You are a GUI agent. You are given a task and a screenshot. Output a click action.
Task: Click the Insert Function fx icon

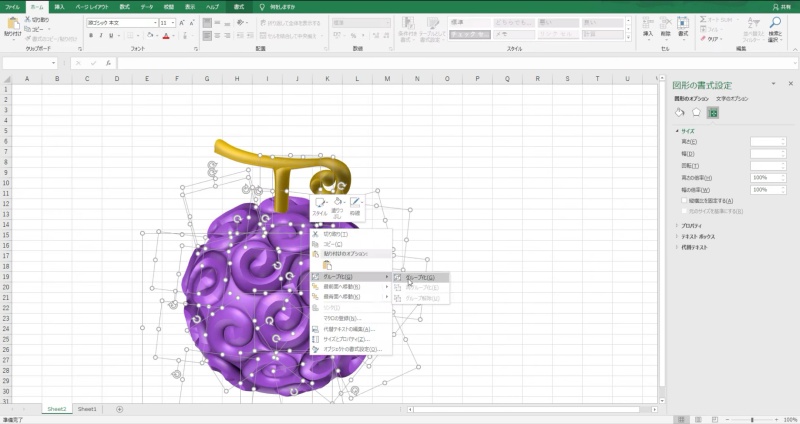click(108, 63)
